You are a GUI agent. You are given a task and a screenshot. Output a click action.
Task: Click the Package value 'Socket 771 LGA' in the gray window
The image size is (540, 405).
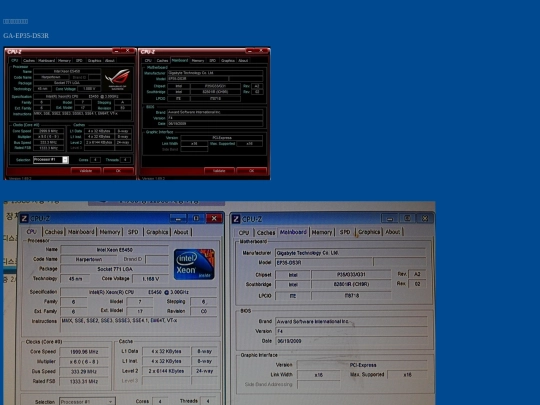click(x=115, y=269)
